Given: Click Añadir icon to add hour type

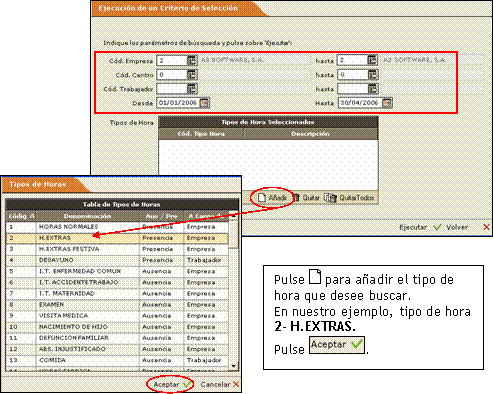Looking at the screenshot, I should click(262, 198).
